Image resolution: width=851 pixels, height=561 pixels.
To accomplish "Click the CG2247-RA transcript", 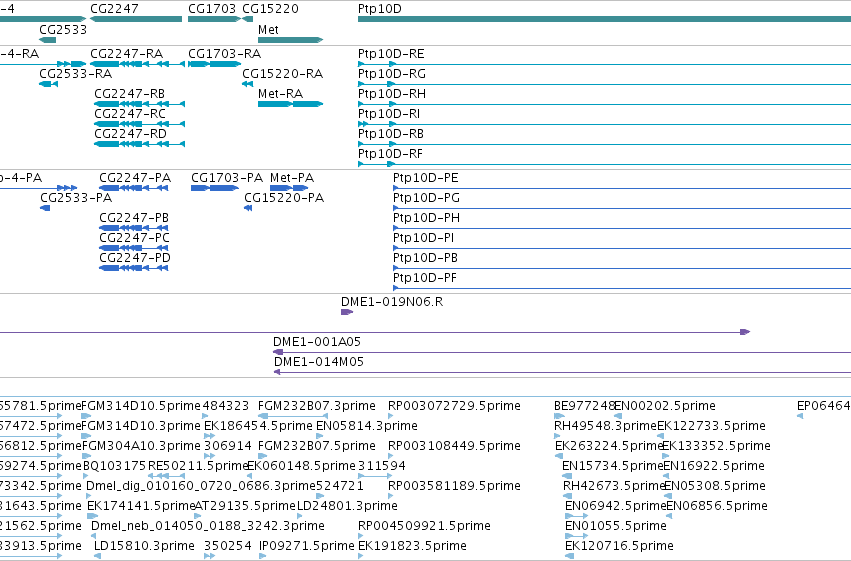I will pyautogui.click(x=138, y=64).
